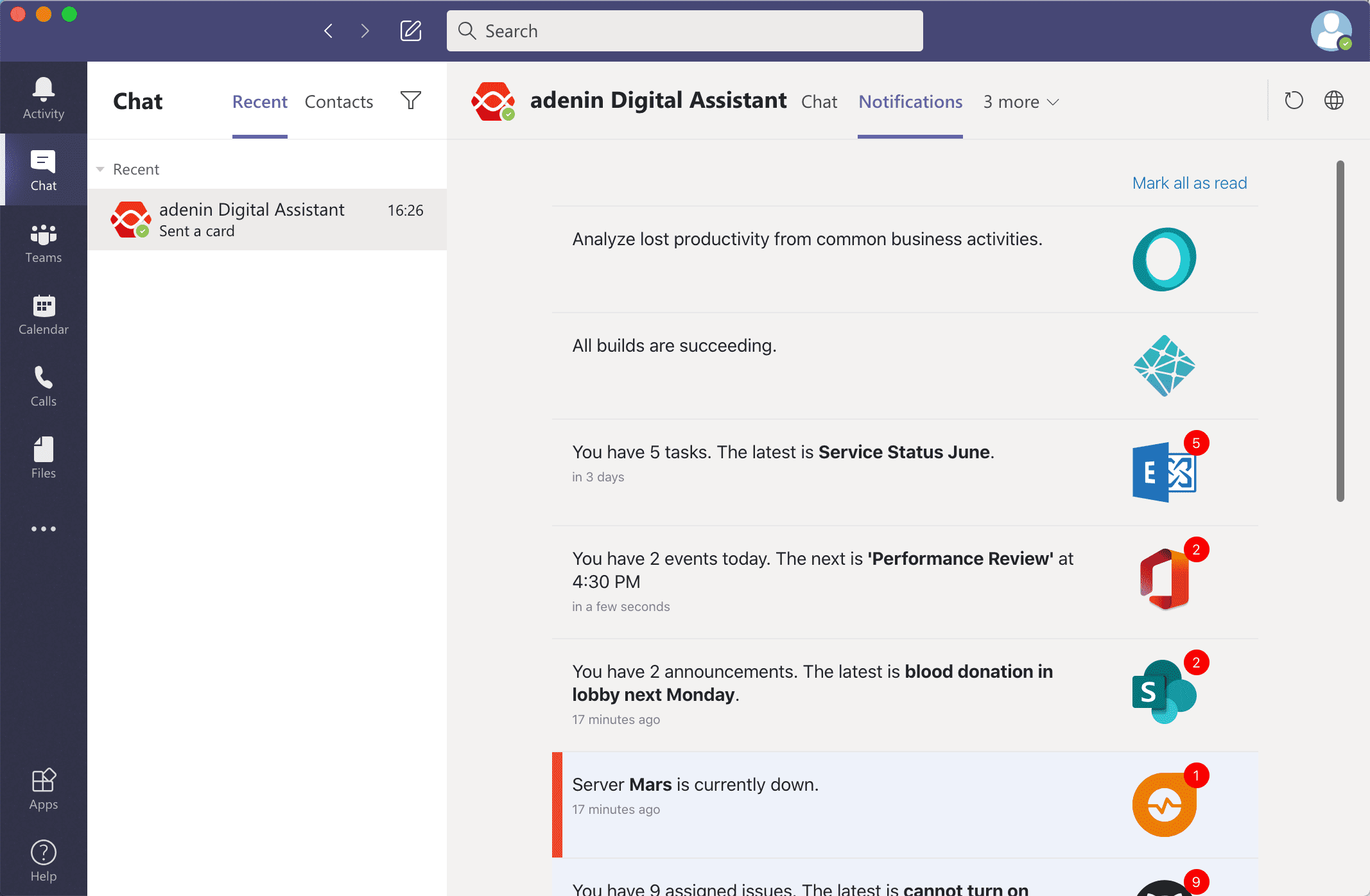Show more apps ellipsis in sidebar
This screenshot has height=896, width=1370.
click(x=44, y=529)
